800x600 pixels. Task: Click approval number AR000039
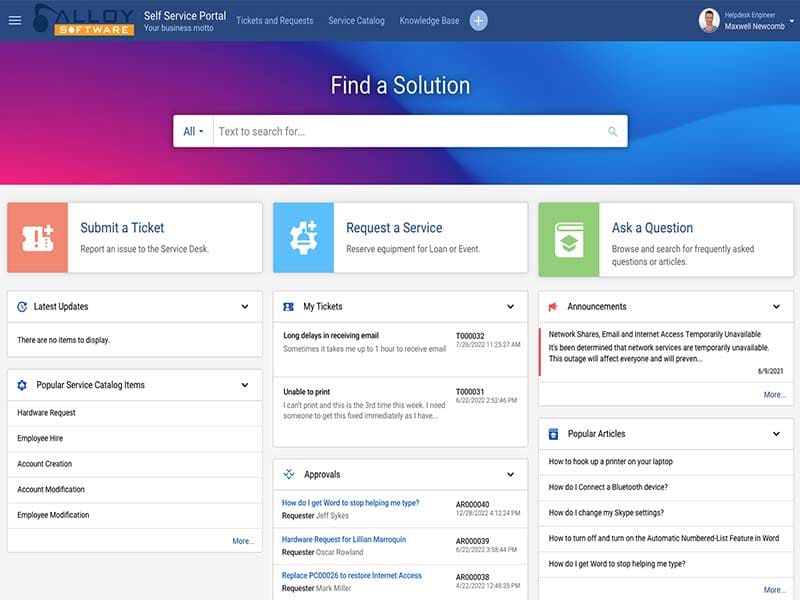pyautogui.click(x=472, y=541)
